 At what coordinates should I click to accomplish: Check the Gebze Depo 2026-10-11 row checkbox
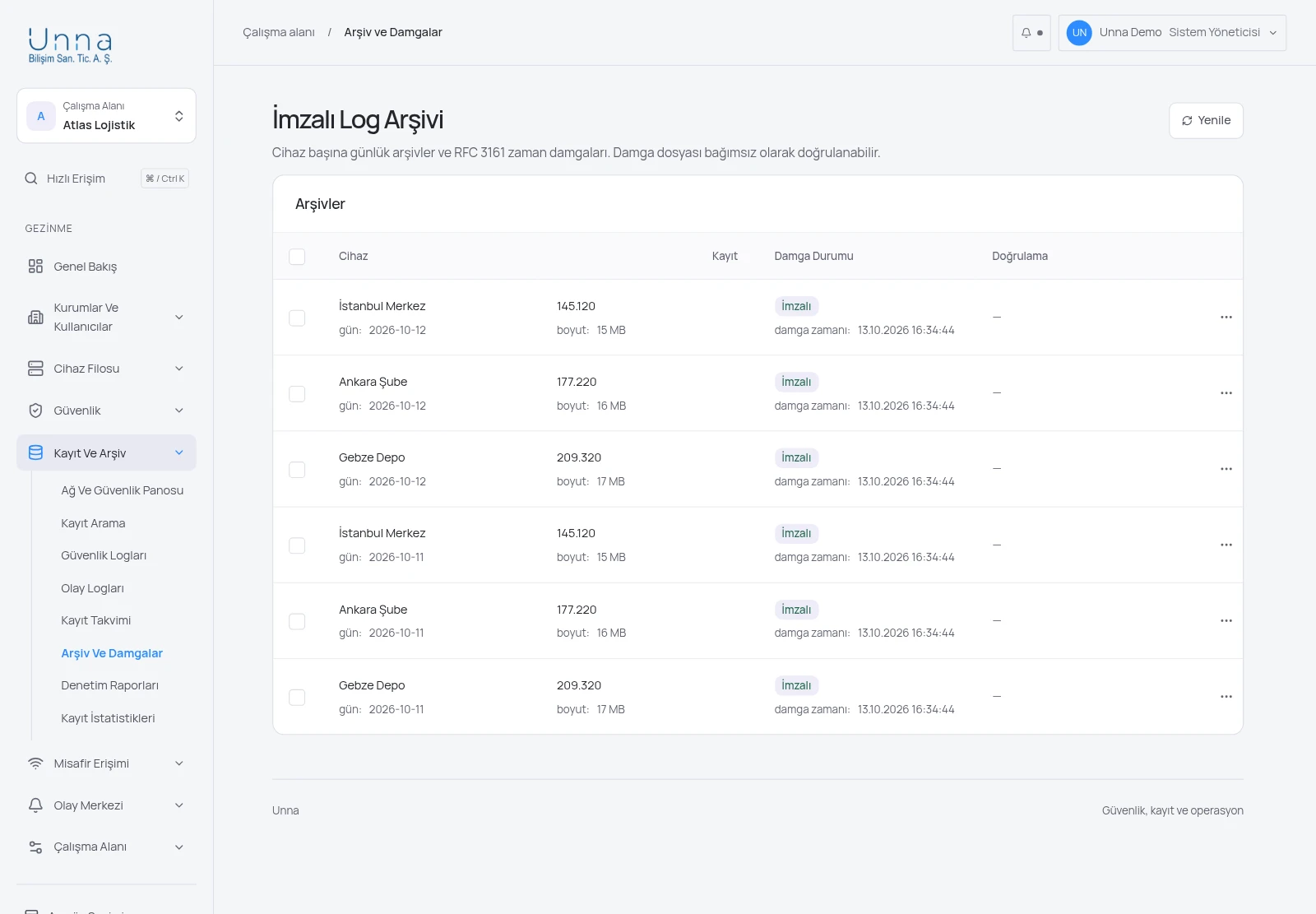(297, 698)
